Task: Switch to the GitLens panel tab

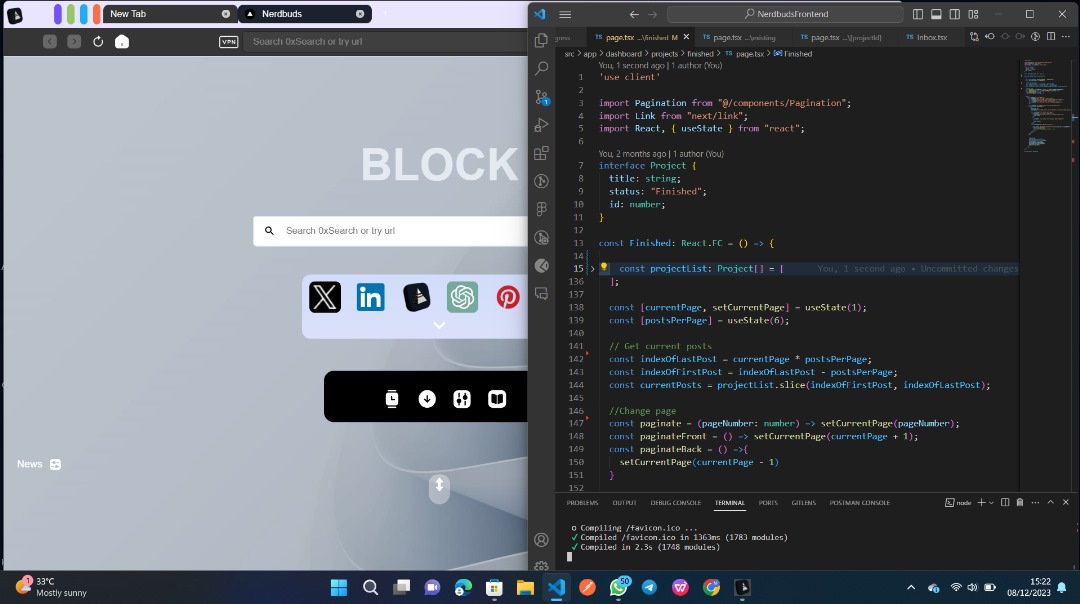Action: (803, 503)
